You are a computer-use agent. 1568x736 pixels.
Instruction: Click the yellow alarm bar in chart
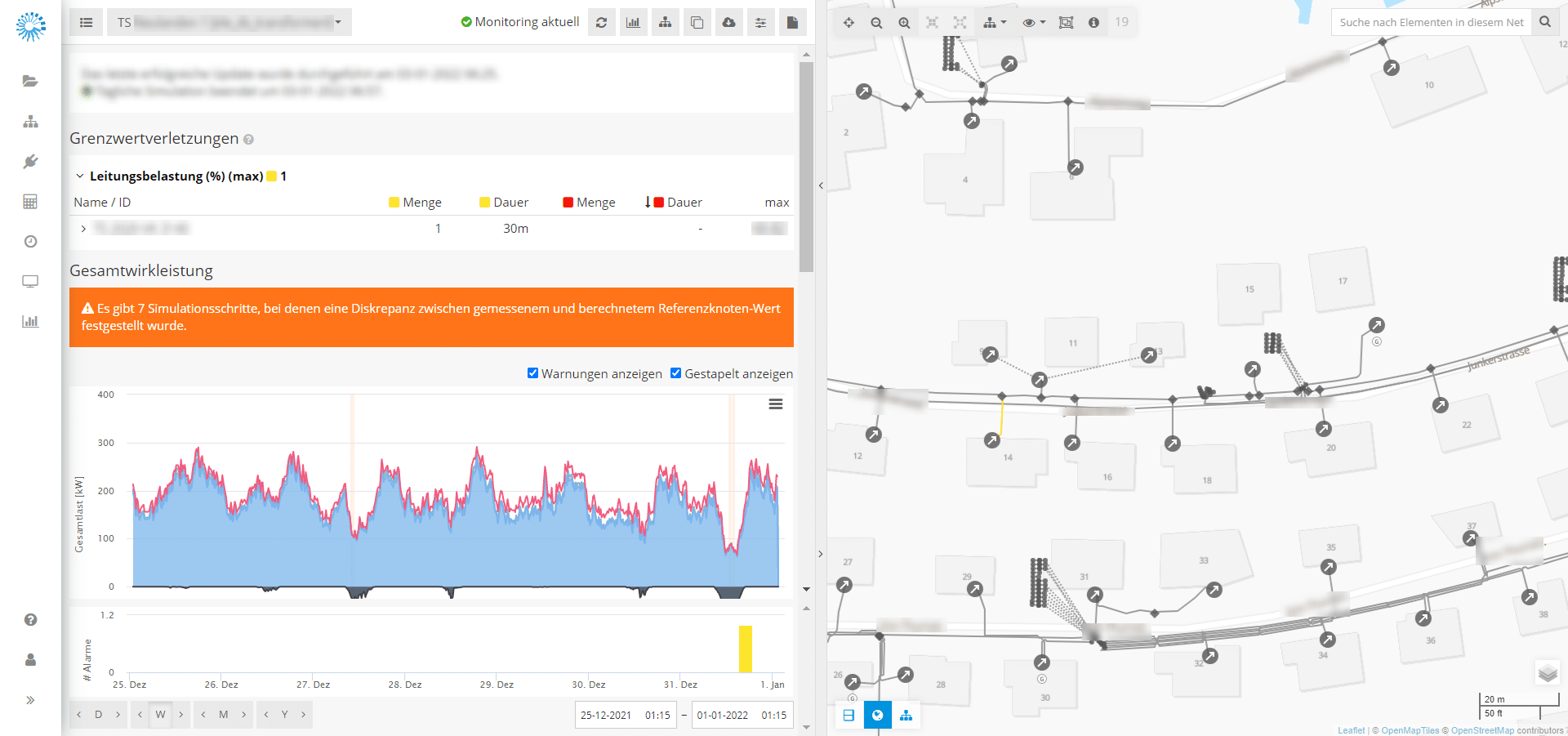pyautogui.click(x=745, y=649)
